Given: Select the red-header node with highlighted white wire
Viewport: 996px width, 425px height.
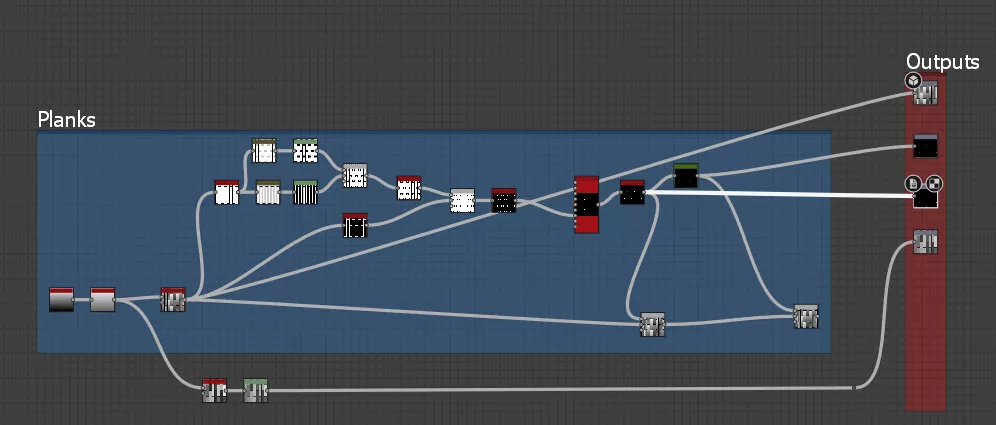Looking at the screenshot, I should click(632, 192).
